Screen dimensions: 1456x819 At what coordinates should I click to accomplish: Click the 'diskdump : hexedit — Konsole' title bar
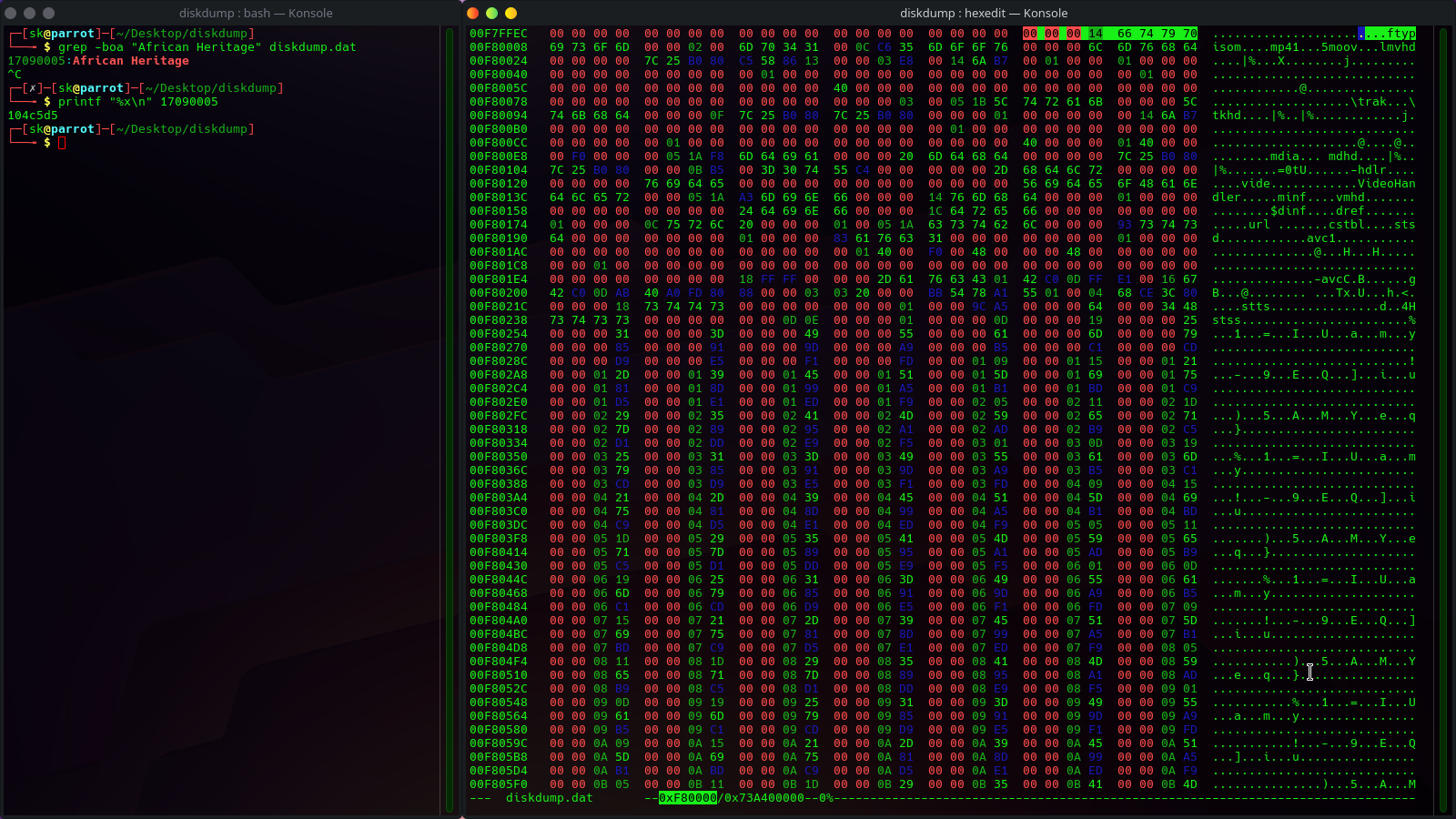point(984,13)
